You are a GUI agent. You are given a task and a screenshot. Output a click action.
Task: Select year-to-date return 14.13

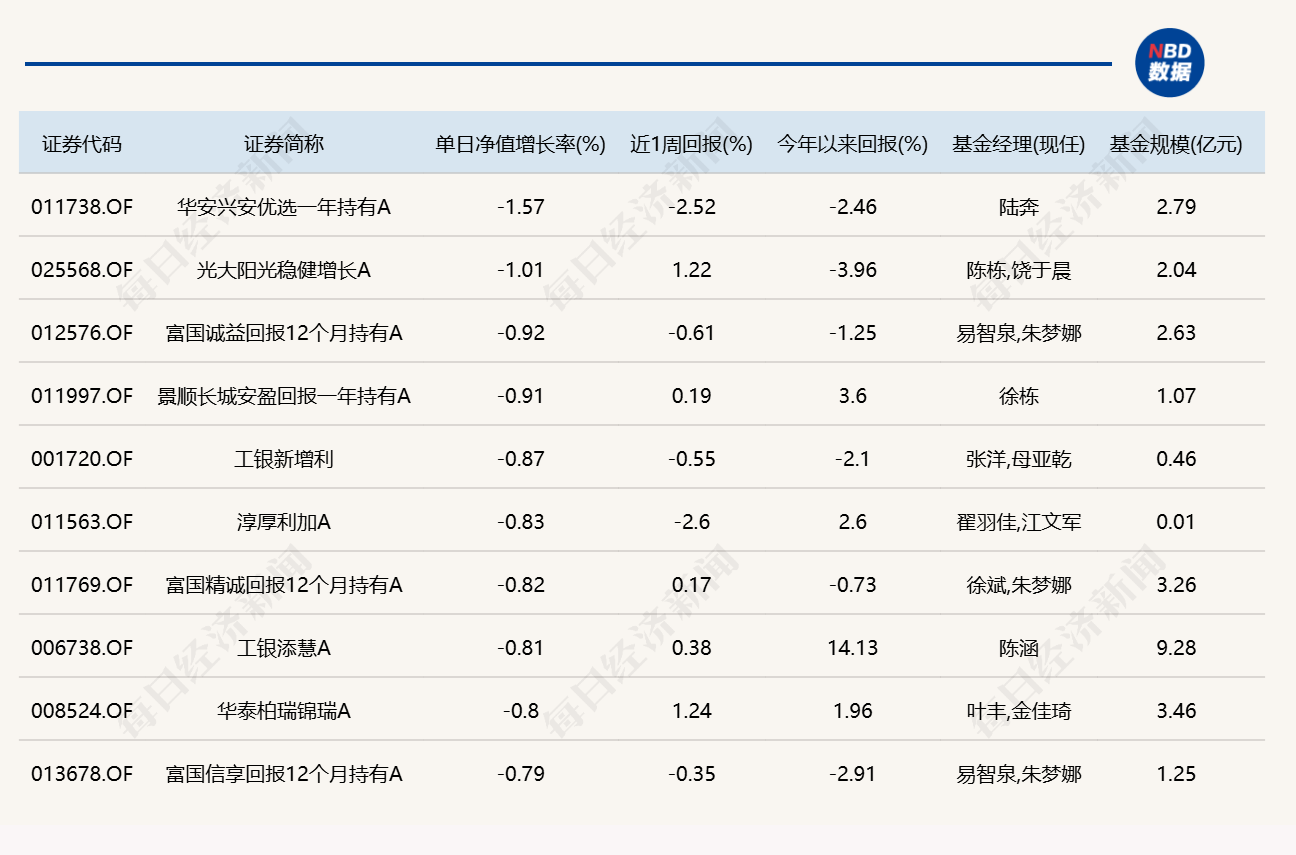853,648
